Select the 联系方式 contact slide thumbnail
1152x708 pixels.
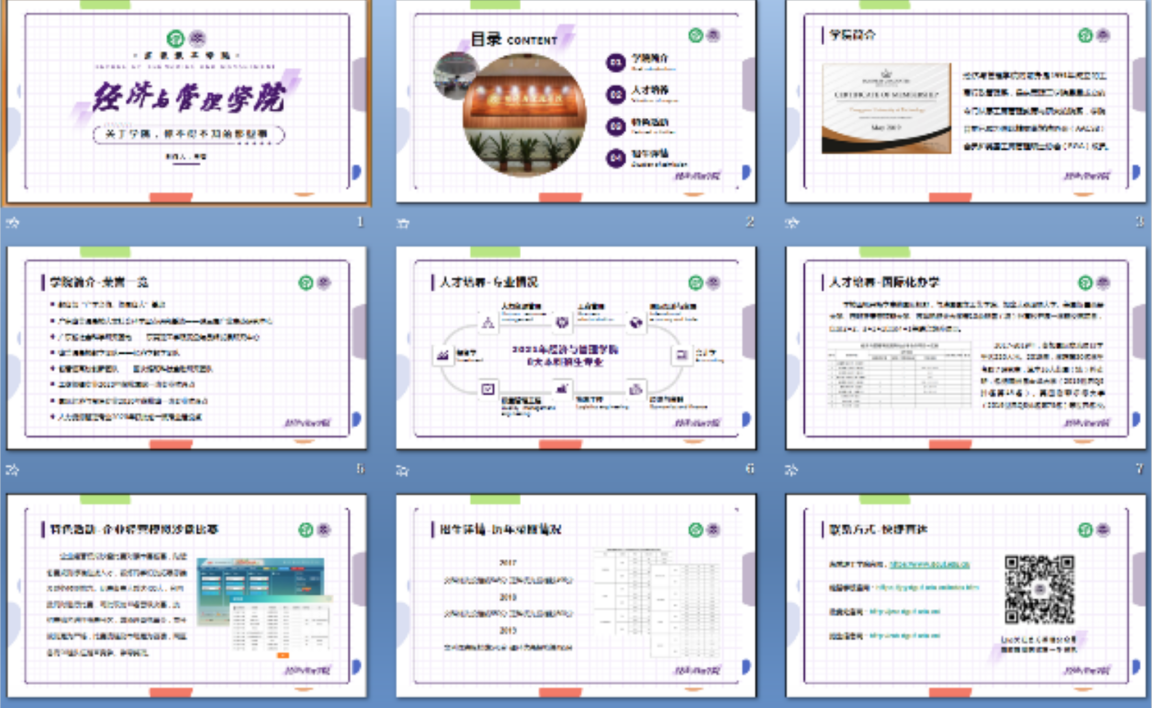tap(966, 596)
